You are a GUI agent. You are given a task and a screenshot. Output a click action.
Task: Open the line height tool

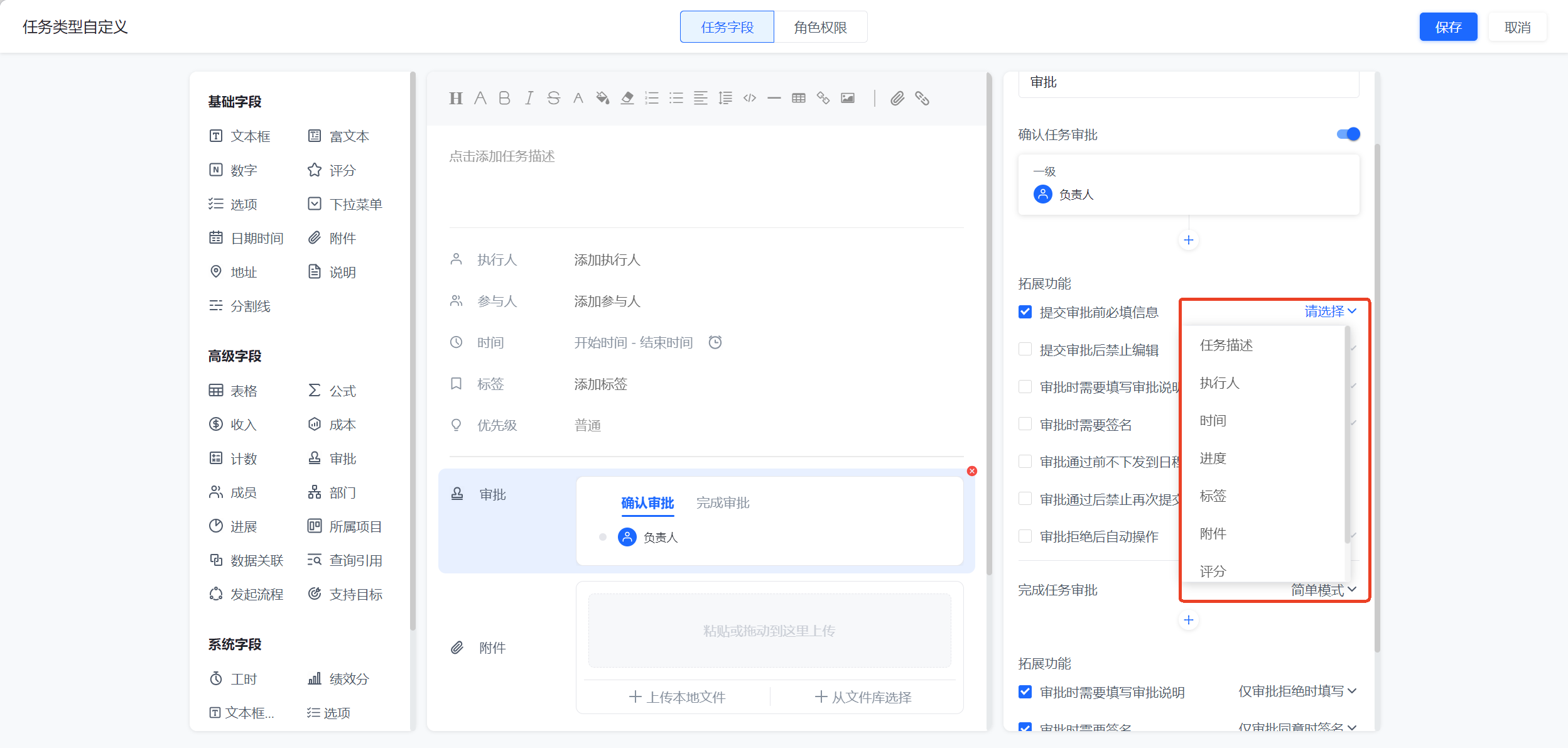(725, 98)
